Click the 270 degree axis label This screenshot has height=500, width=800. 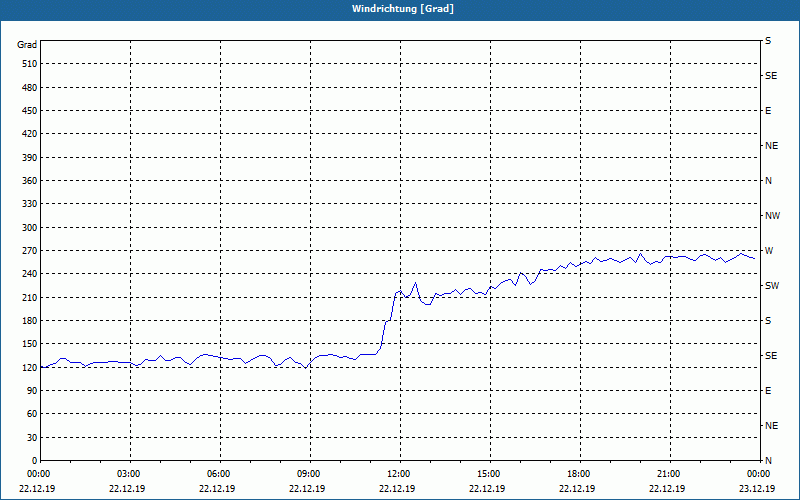pos(29,251)
